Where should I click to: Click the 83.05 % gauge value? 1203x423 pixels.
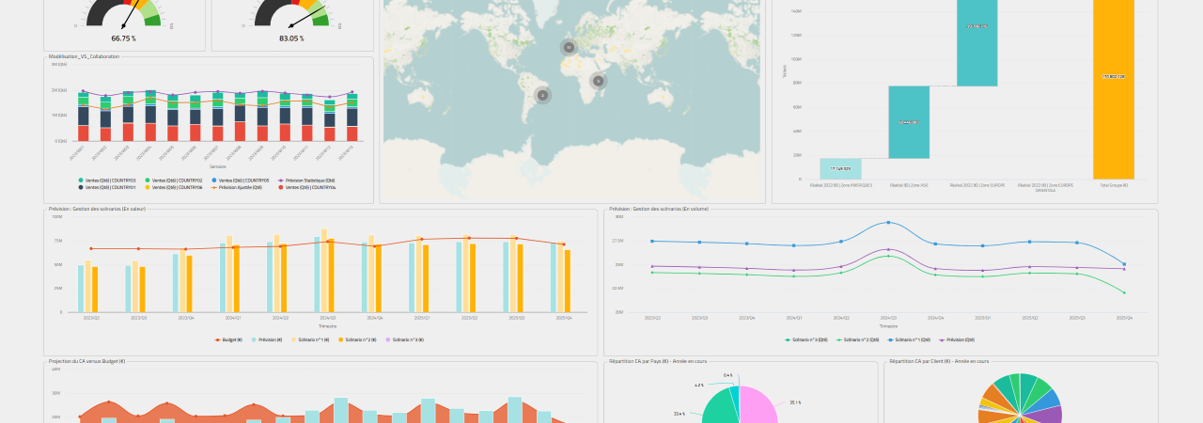click(291, 38)
